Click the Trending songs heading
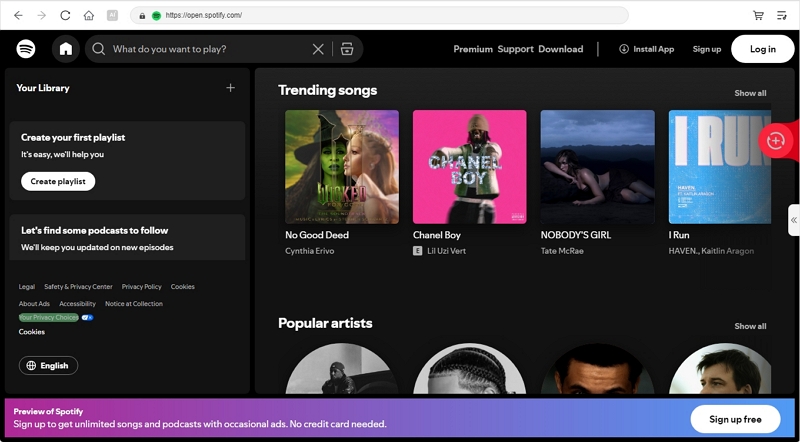Screen dimensions: 800x442 328,90
